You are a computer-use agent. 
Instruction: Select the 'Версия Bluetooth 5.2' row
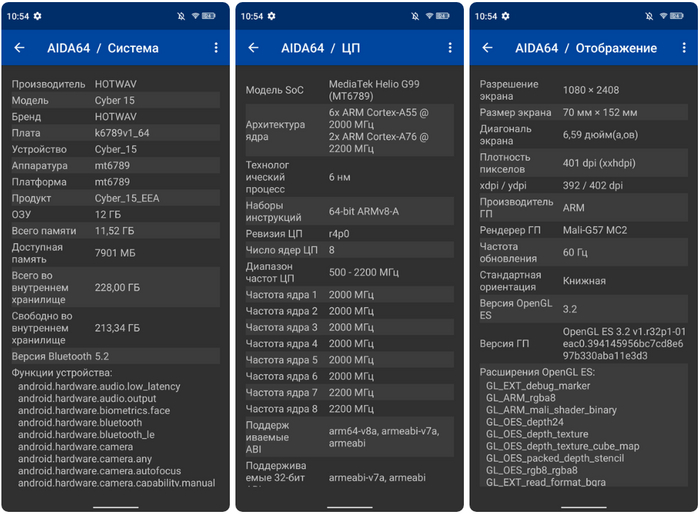(x=115, y=356)
